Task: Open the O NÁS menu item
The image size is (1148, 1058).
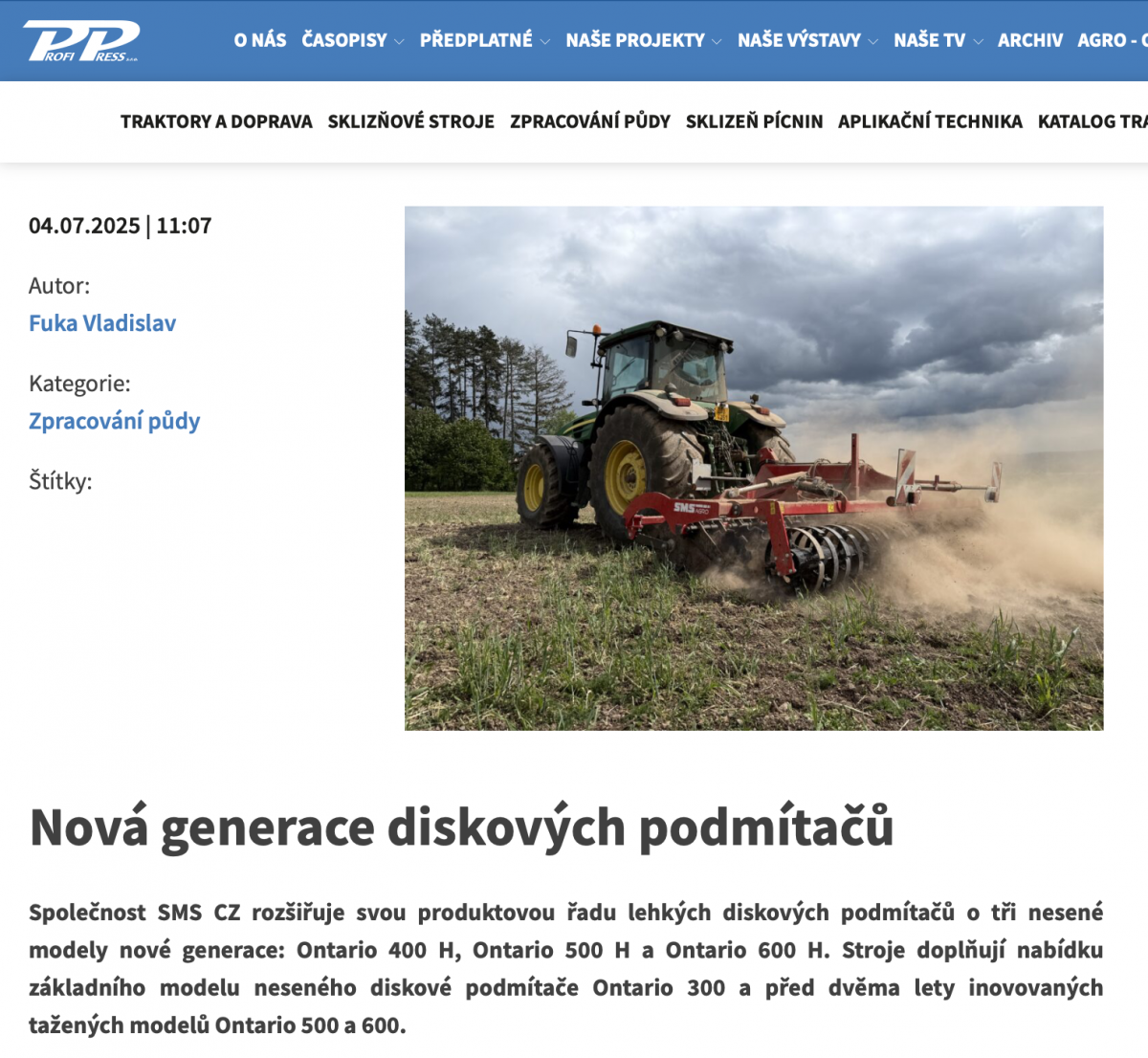Action: [260, 40]
